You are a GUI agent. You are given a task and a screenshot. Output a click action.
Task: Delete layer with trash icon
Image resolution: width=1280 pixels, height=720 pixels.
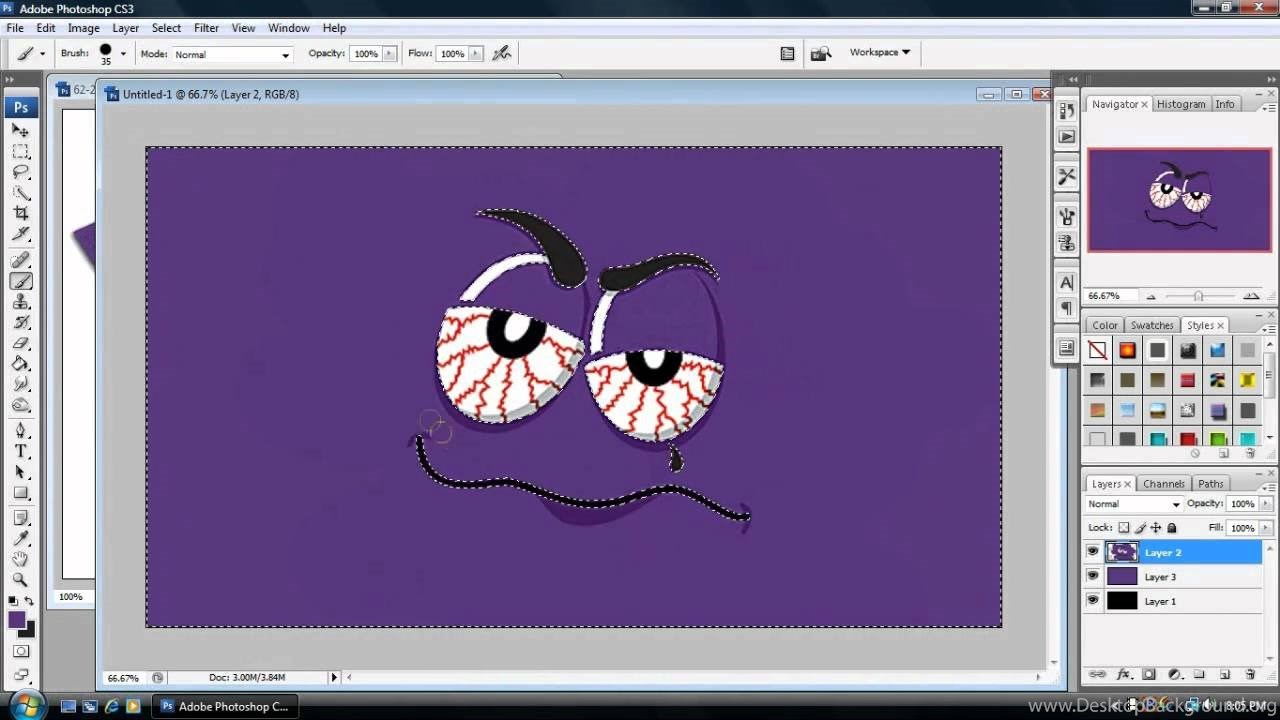(1250, 675)
